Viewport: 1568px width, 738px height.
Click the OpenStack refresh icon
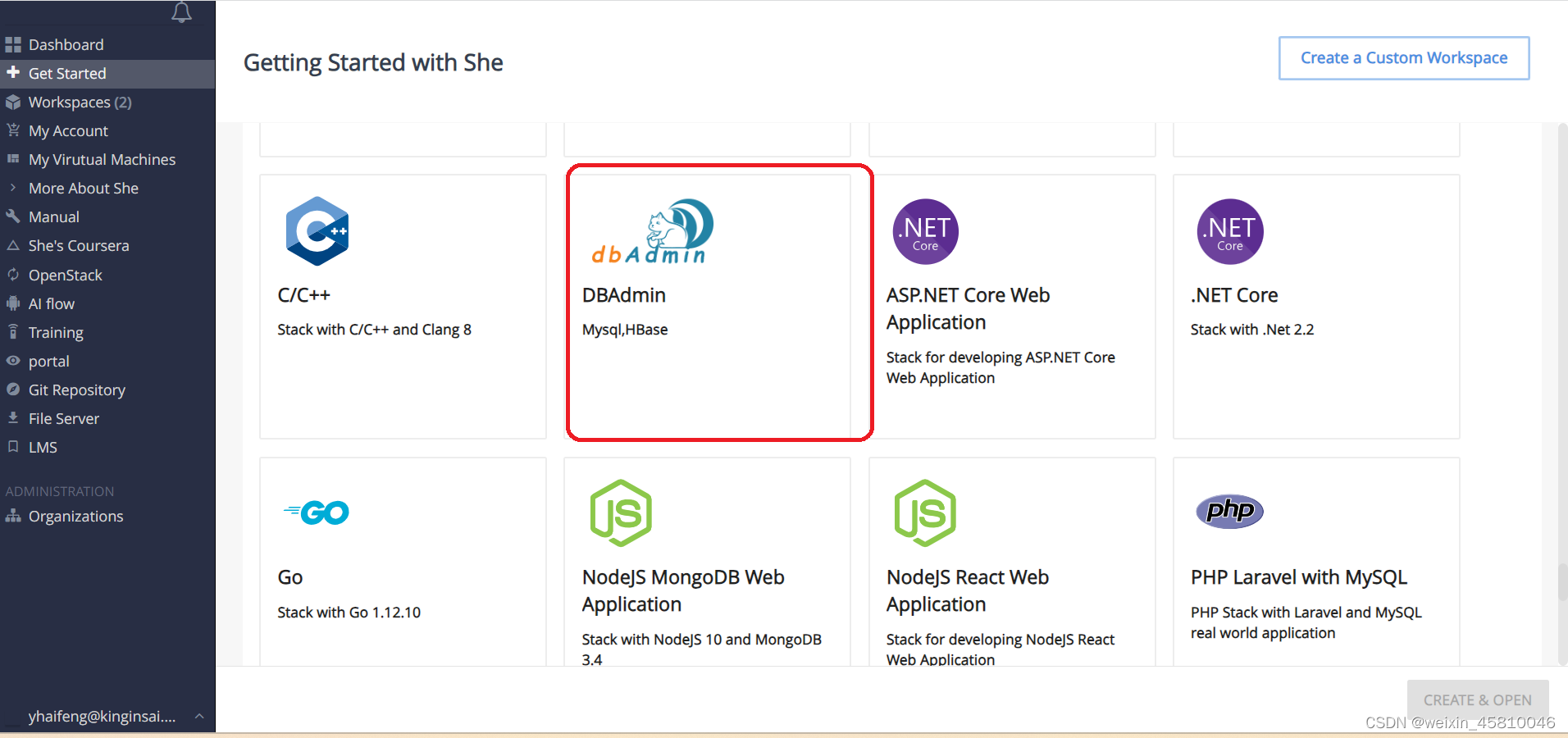coord(13,275)
